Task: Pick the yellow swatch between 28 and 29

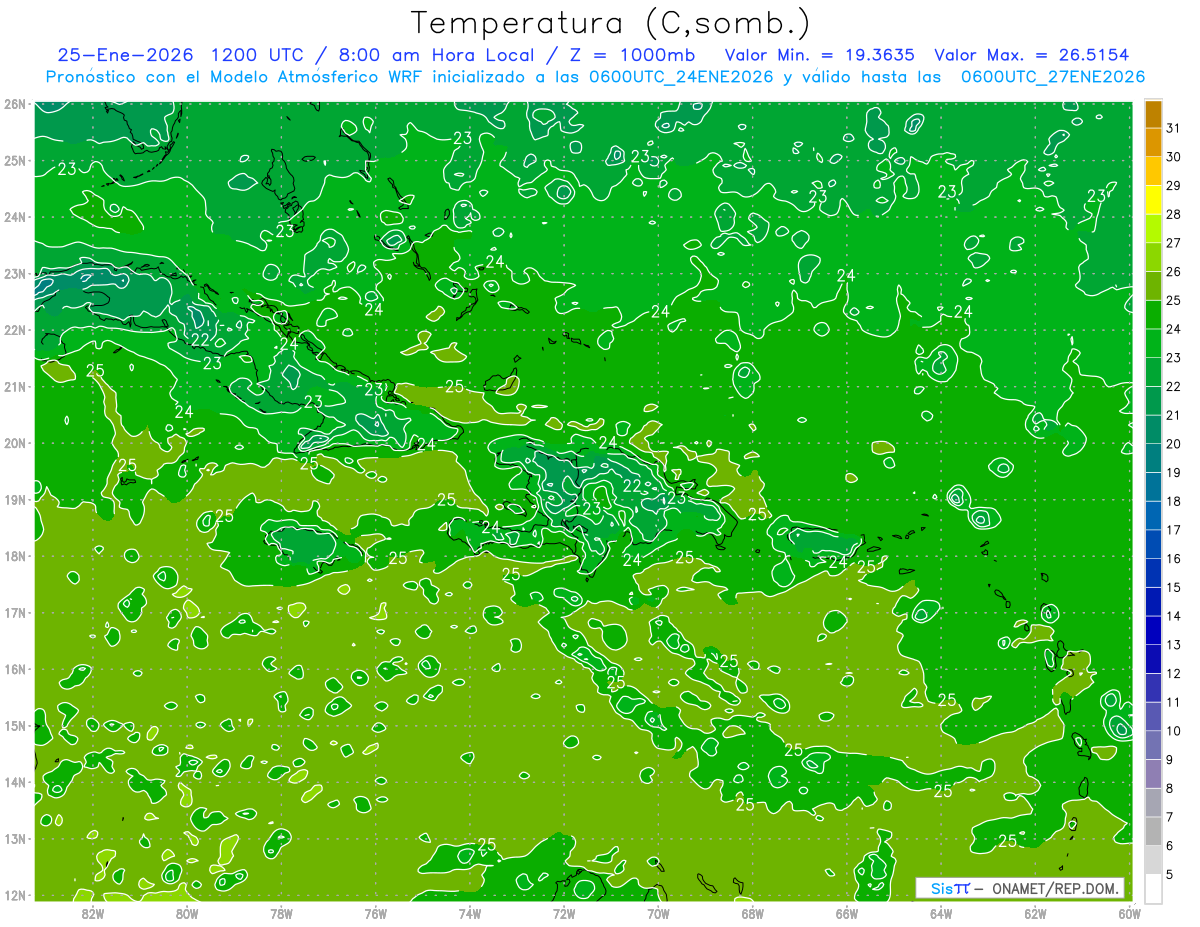Action: (x=1153, y=200)
